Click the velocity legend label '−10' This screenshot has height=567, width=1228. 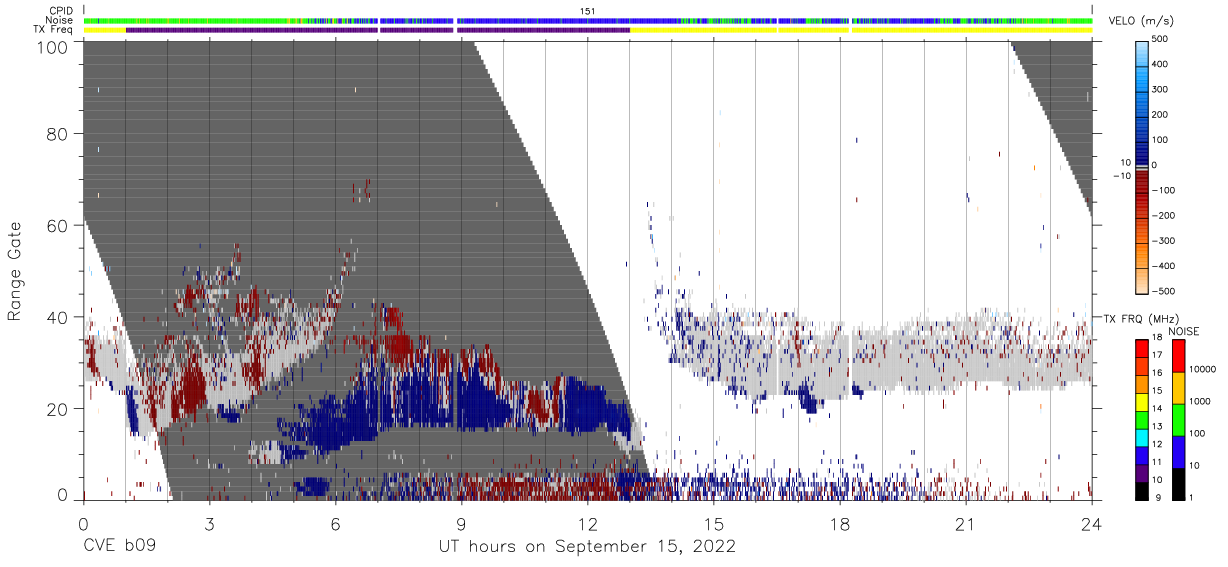click(1120, 176)
